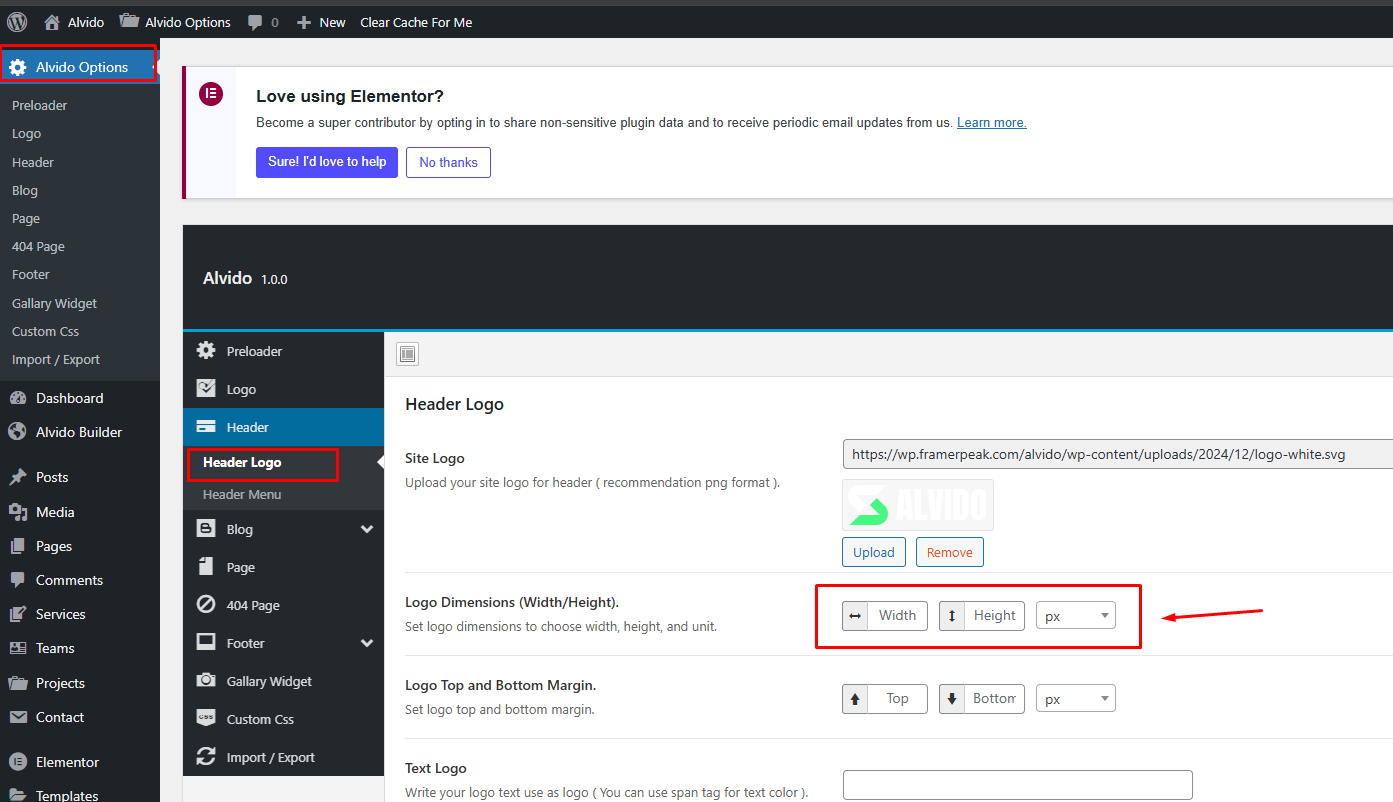Remove the site logo image

pos(950,552)
